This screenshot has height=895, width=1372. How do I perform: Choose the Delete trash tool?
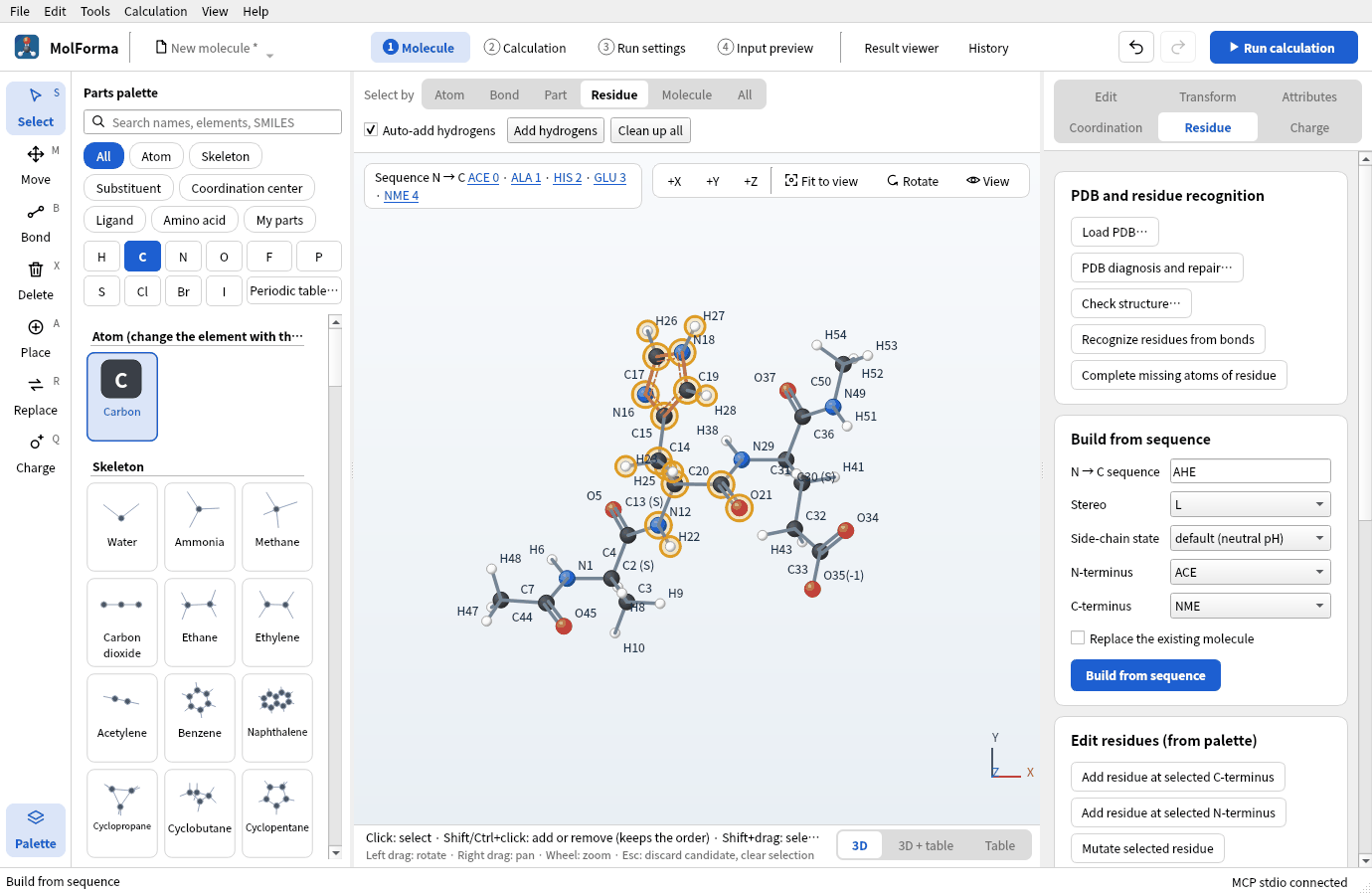coord(36,280)
